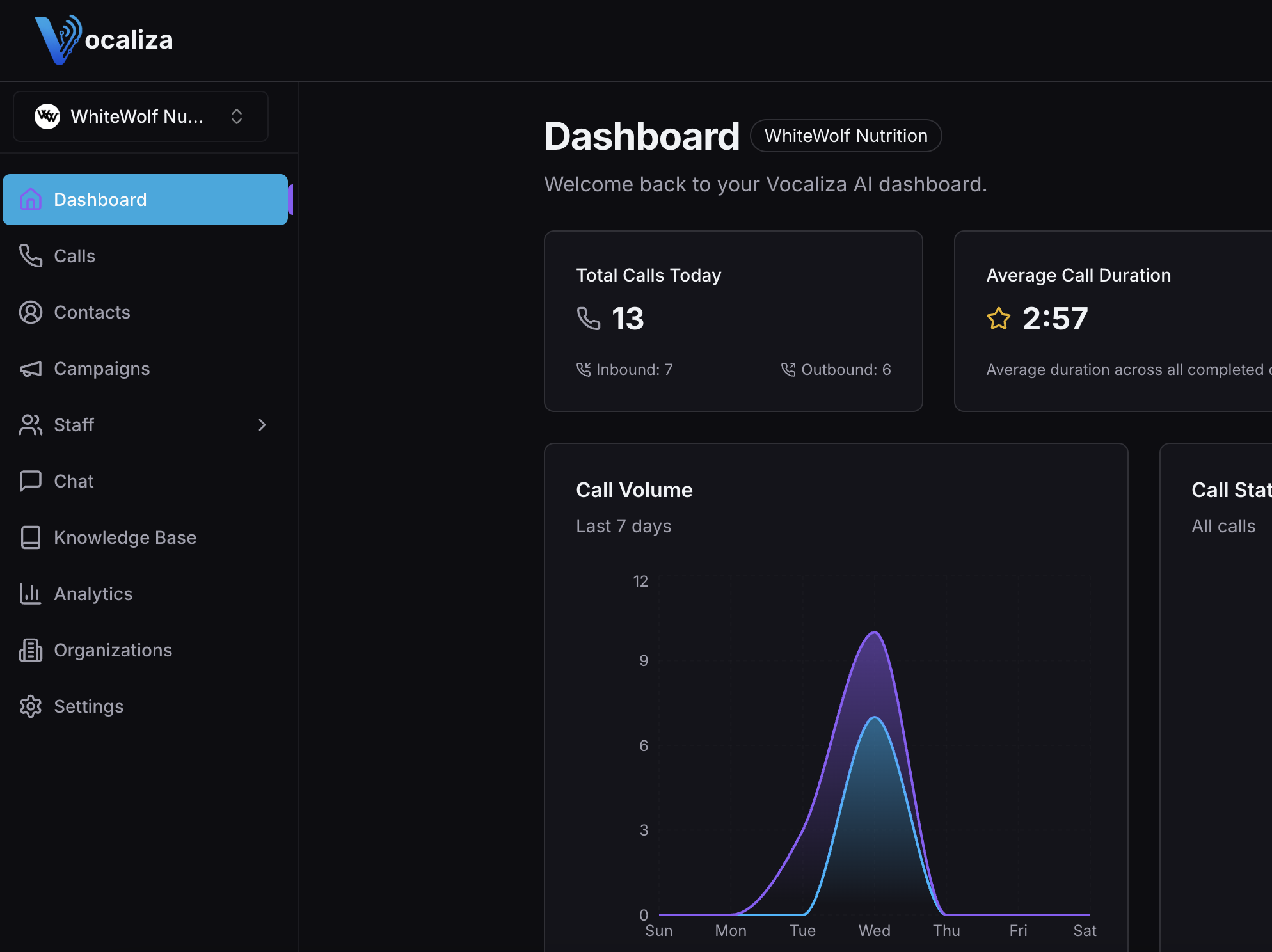Select the Calls phone icon in sidebar
Screen dimensions: 1272x952
30,255
